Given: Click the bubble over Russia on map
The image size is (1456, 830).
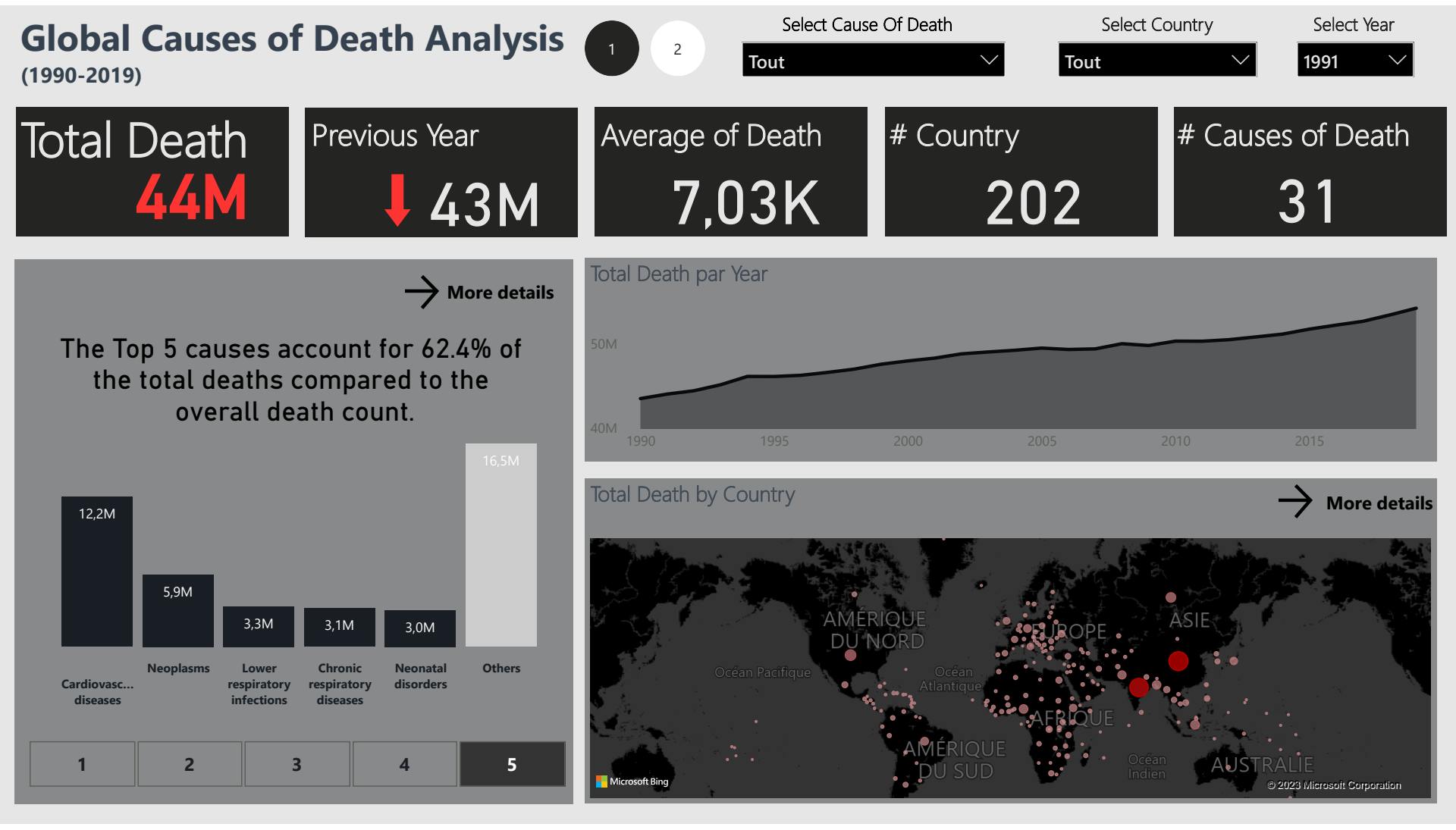Looking at the screenshot, I should point(1171,597).
